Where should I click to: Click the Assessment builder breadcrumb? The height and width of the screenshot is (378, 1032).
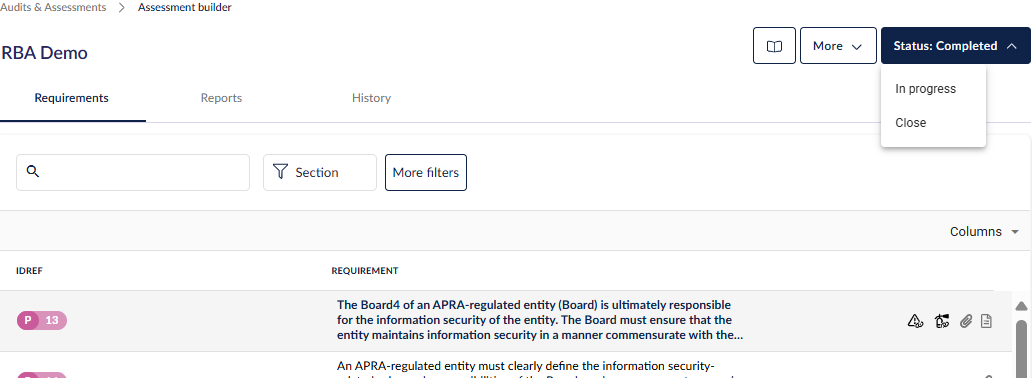[x=184, y=8]
